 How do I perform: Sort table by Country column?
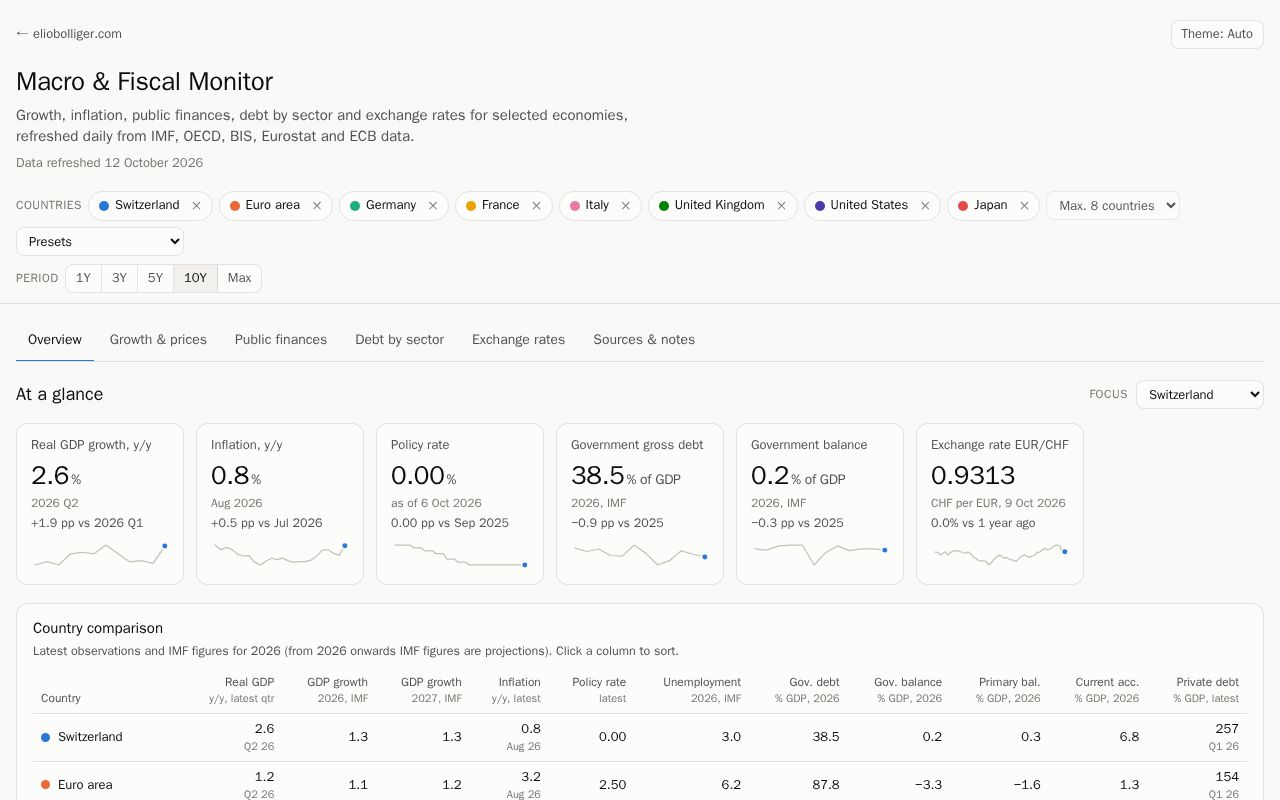(61, 698)
